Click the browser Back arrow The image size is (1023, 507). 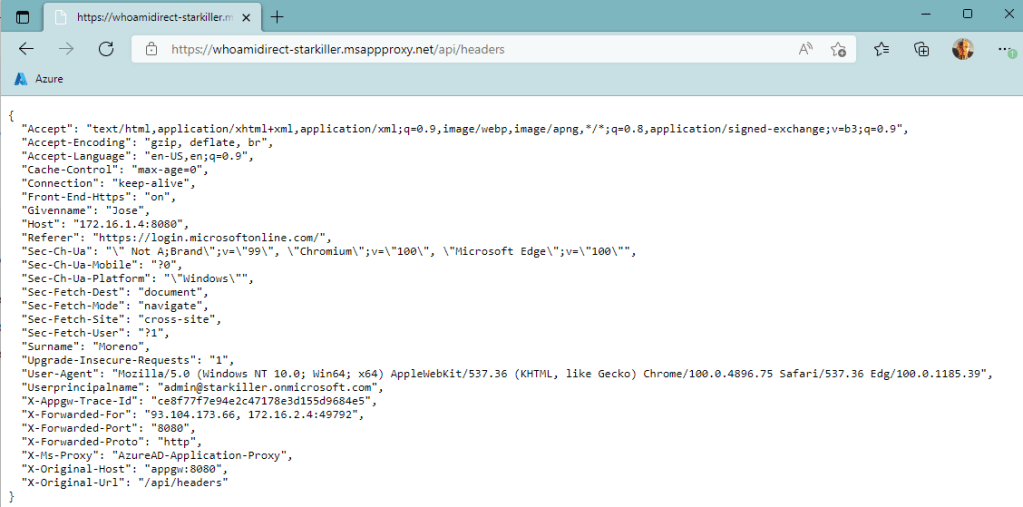click(x=26, y=49)
